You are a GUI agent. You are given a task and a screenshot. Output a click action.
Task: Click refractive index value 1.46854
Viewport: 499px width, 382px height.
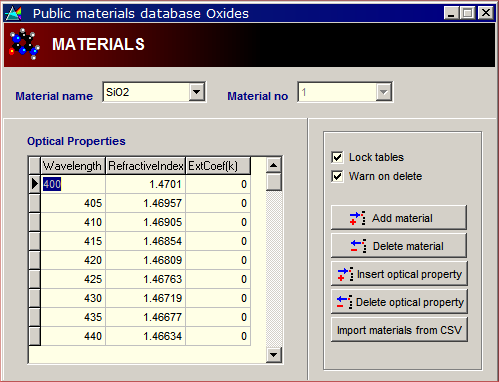click(x=146, y=241)
